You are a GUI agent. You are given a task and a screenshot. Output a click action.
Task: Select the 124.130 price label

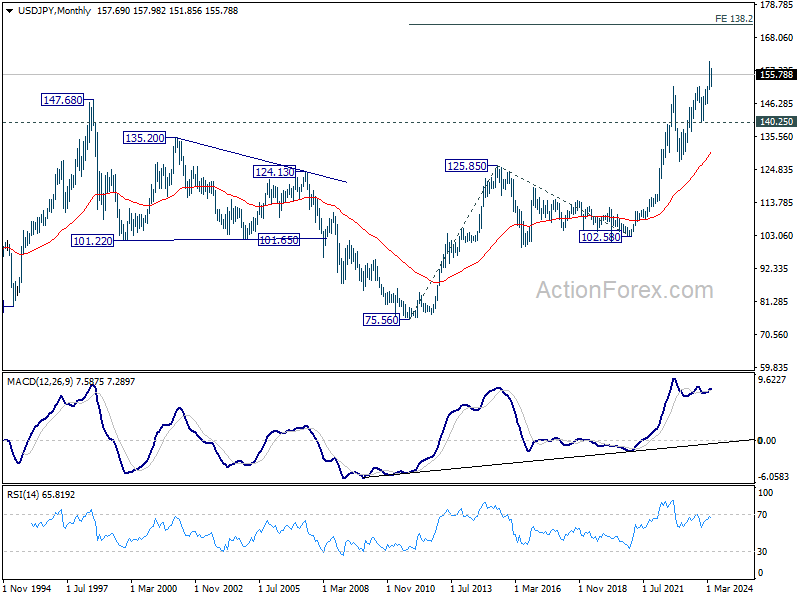(x=274, y=172)
